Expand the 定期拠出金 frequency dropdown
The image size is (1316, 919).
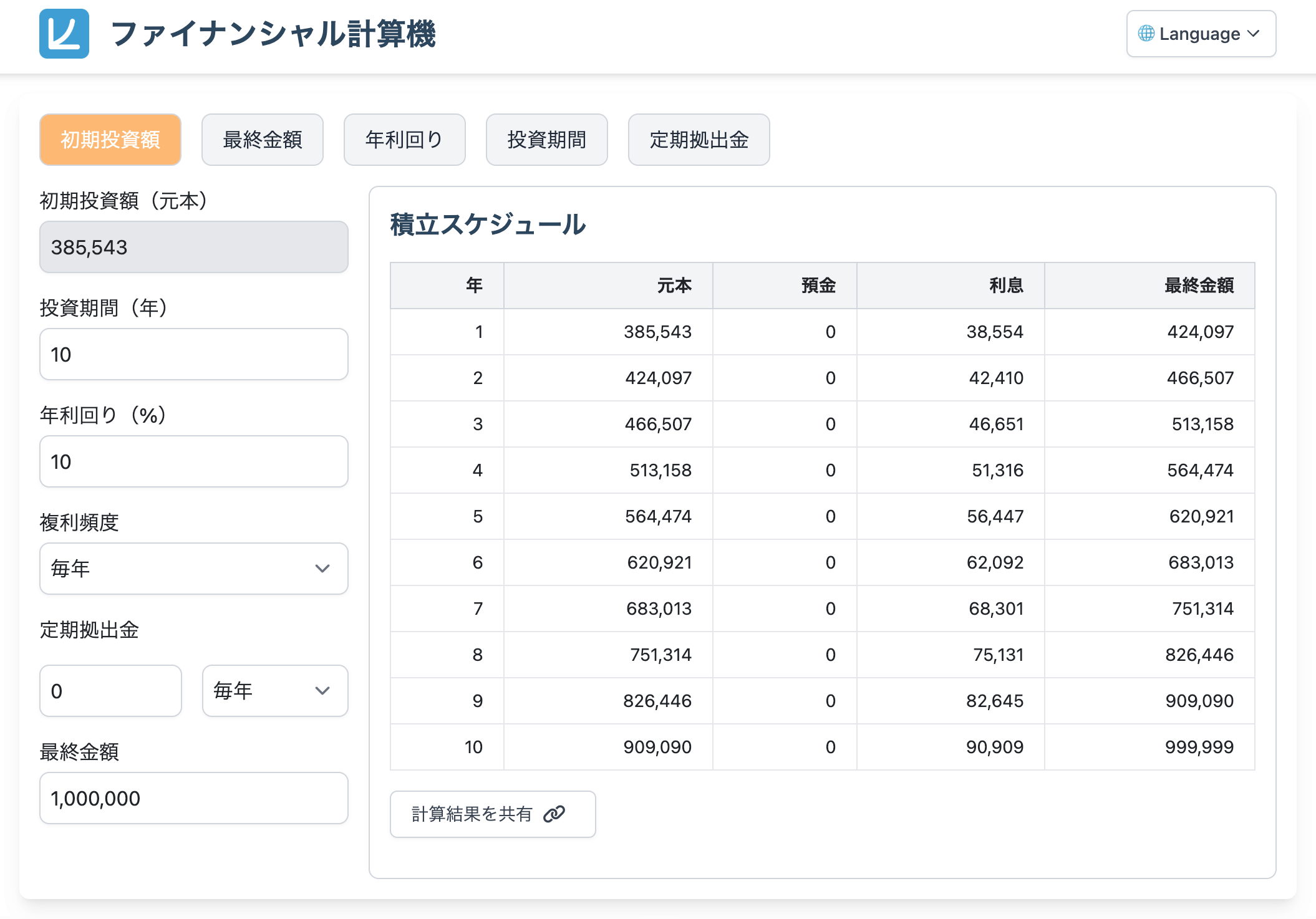pos(274,691)
